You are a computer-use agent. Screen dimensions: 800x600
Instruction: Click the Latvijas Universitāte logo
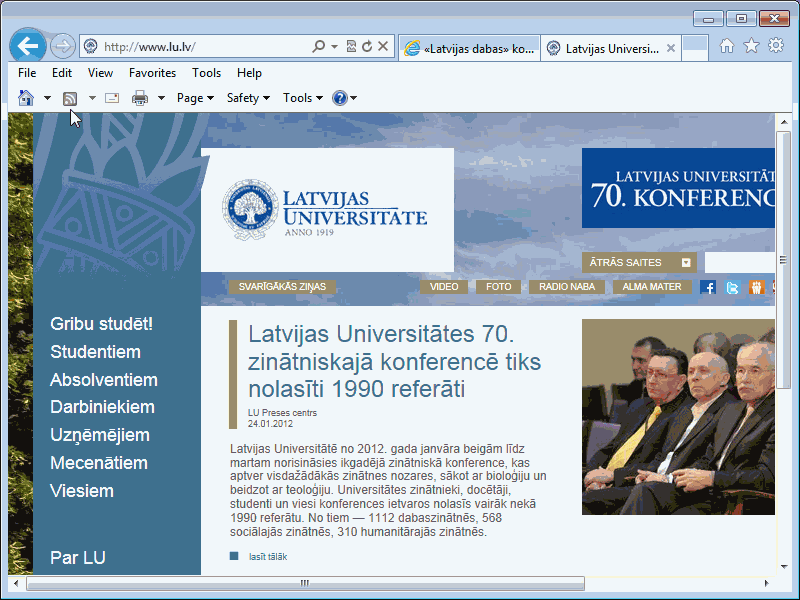[x=325, y=209]
